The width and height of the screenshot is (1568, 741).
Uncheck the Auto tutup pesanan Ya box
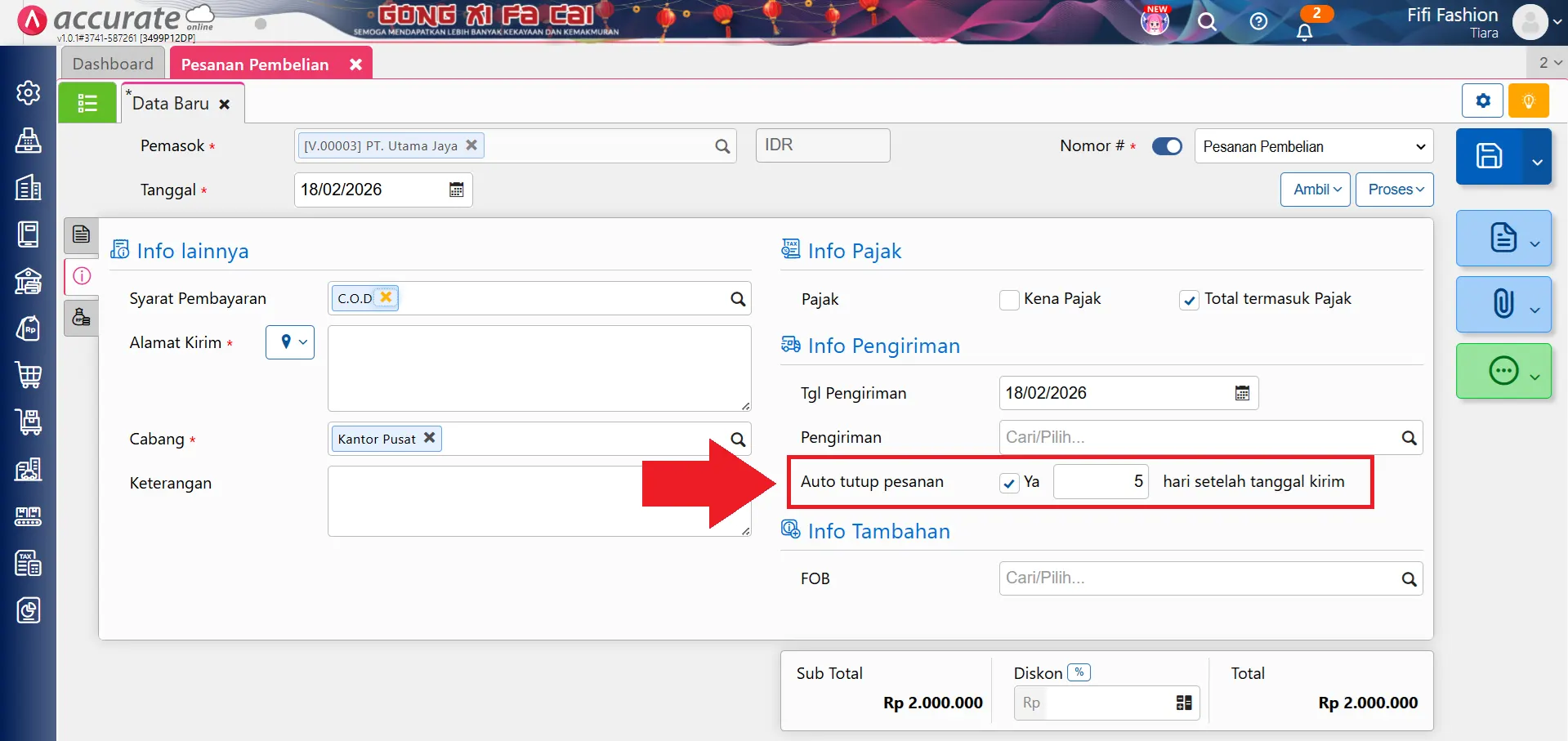[x=1009, y=483]
